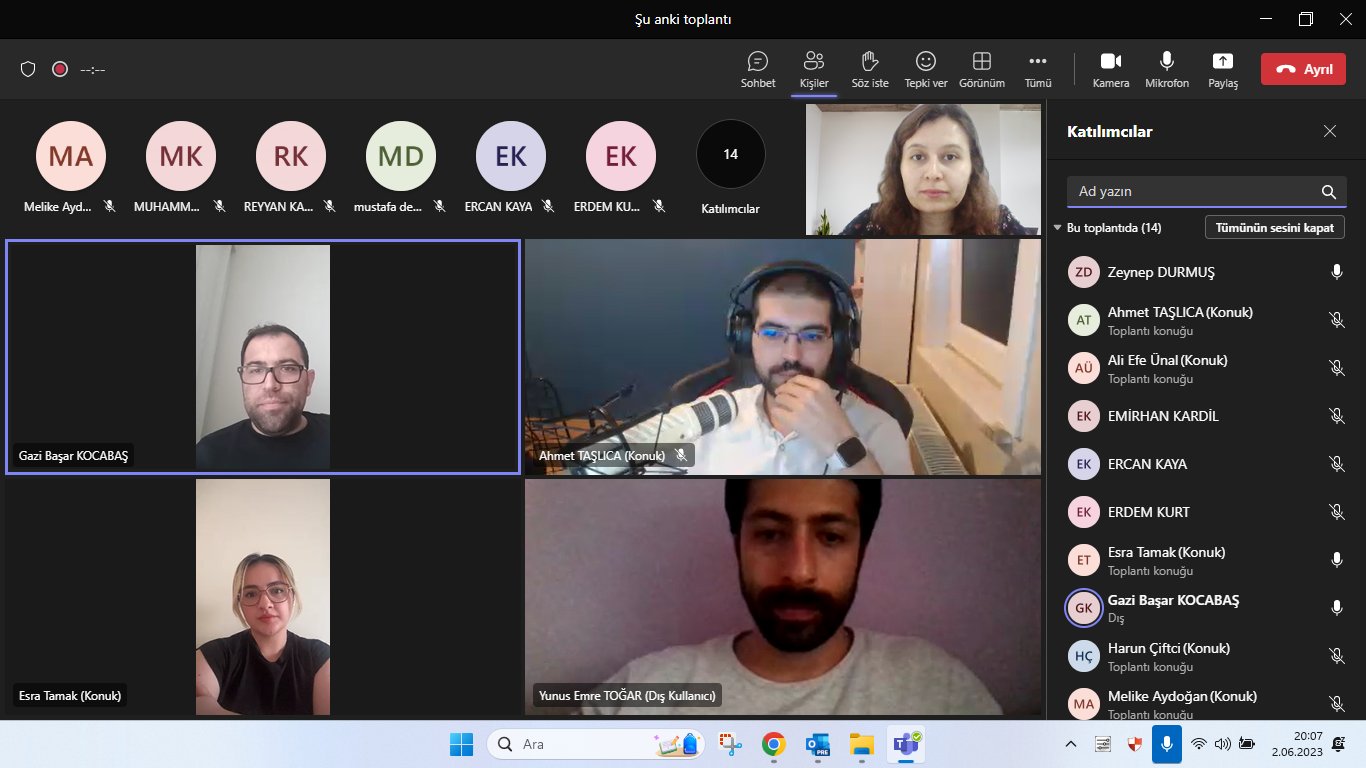Click MK avatar tile for MUHAMM...
Screen dimensions: 1366x768
(181, 156)
